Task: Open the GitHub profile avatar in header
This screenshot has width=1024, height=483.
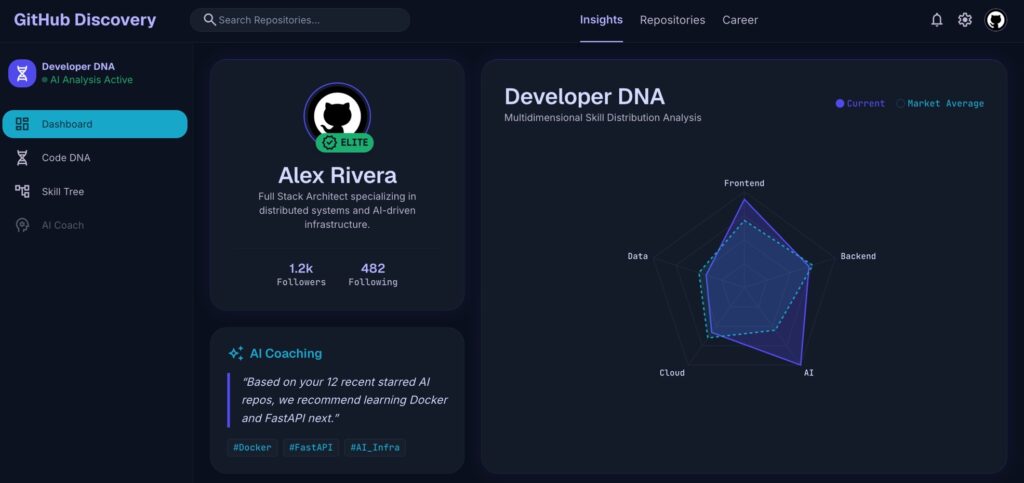Action: point(995,20)
